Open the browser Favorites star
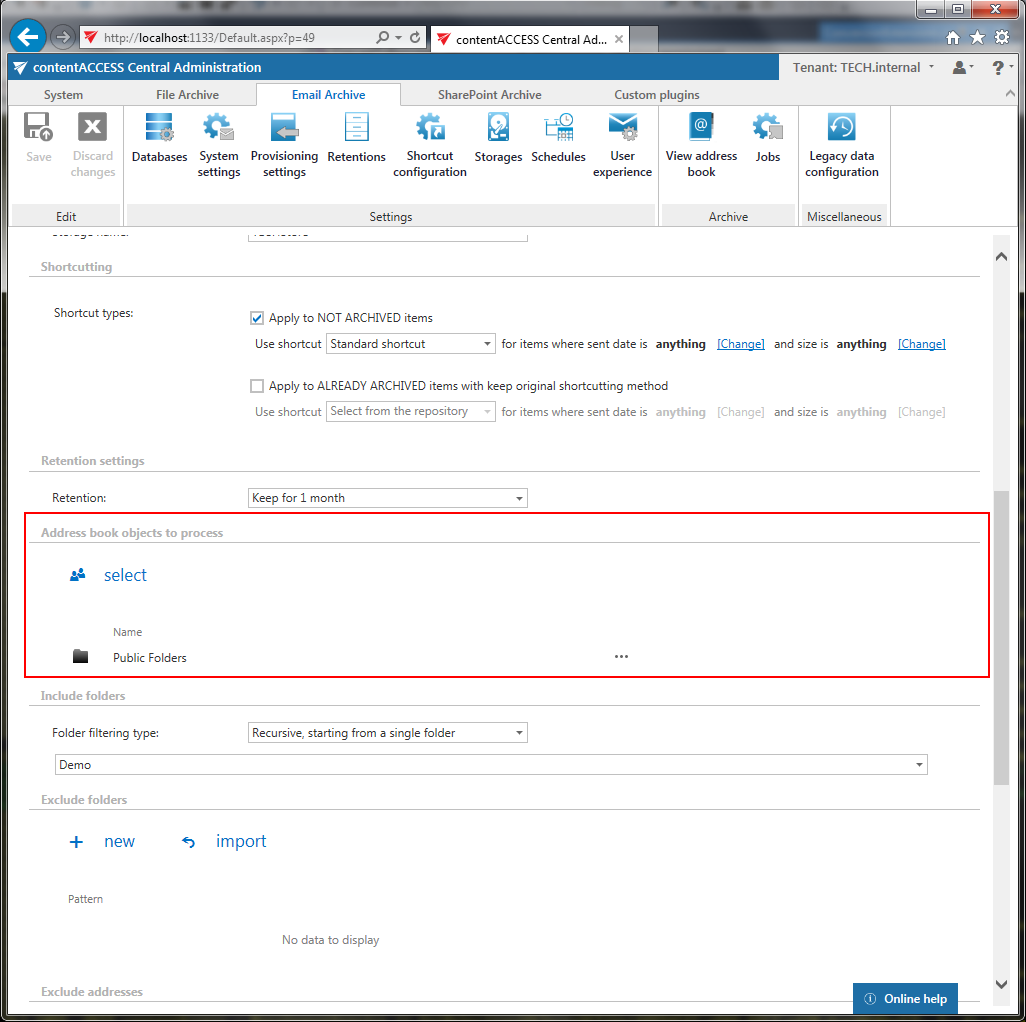The image size is (1026, 1022). 978,37
